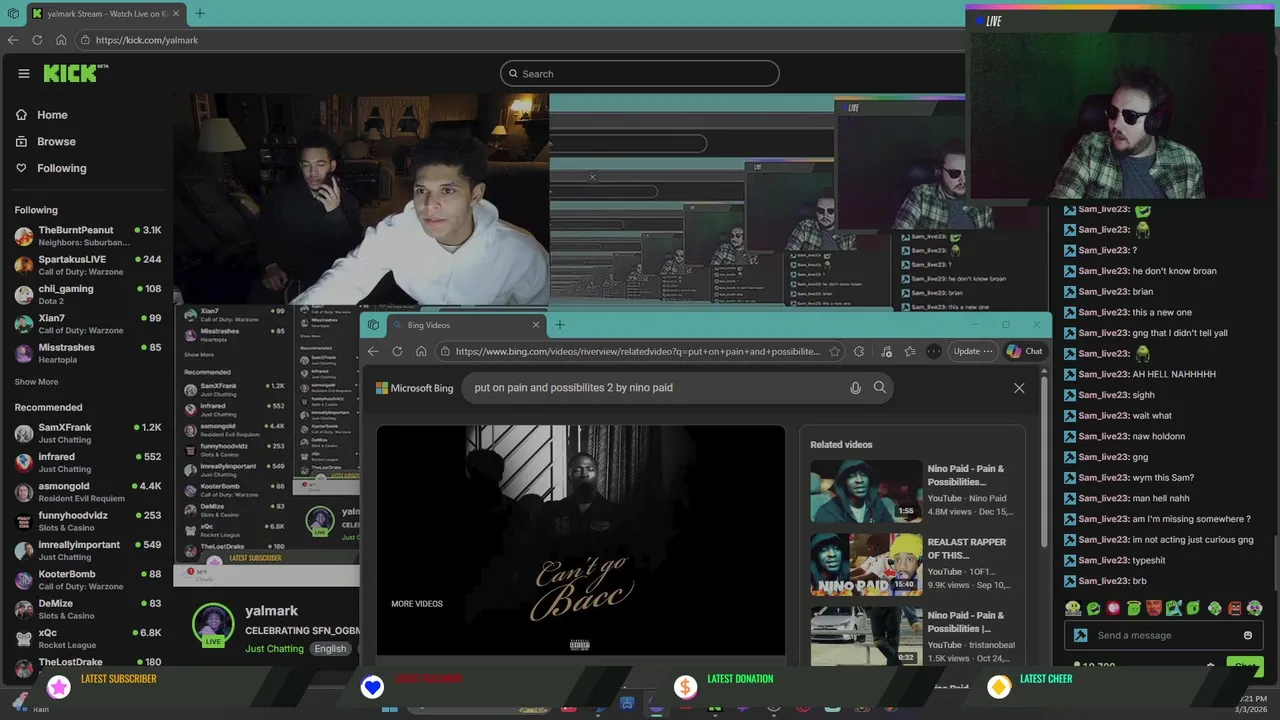Click the KICK logo
Image resolution: width=1280 pixels, height=720 pixels.
click(x=76, y=73)
